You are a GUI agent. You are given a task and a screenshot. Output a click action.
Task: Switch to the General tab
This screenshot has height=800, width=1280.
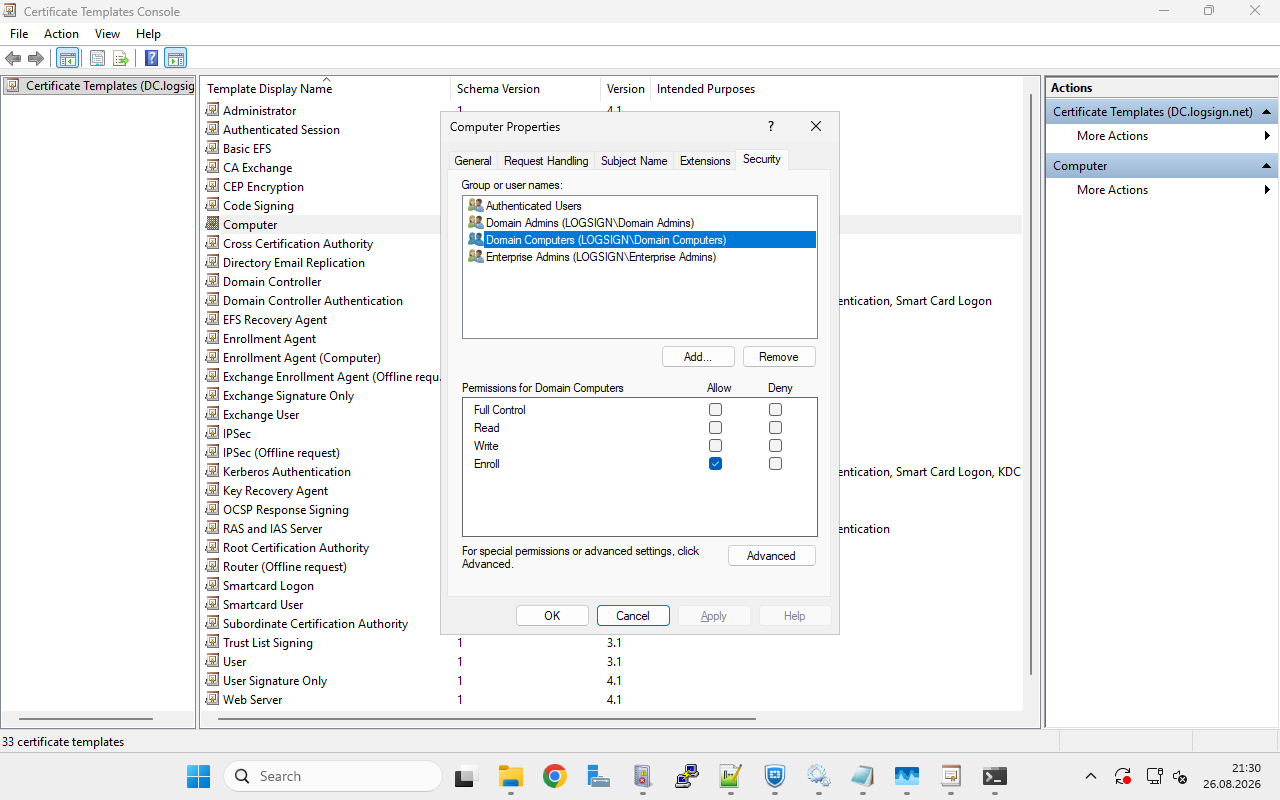[473, 161]
